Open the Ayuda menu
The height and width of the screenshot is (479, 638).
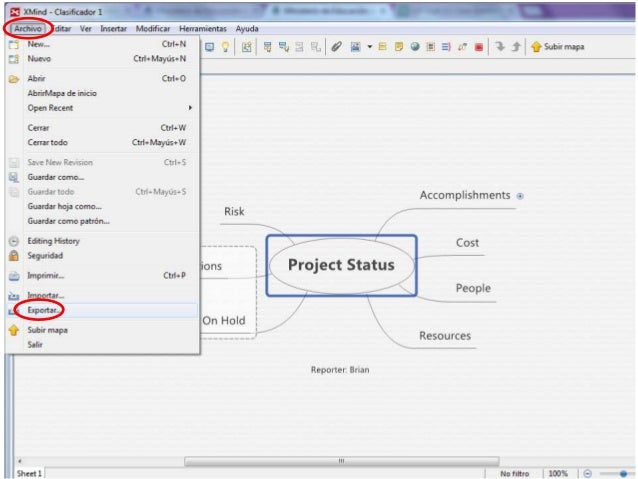click(x=247, y=28)
